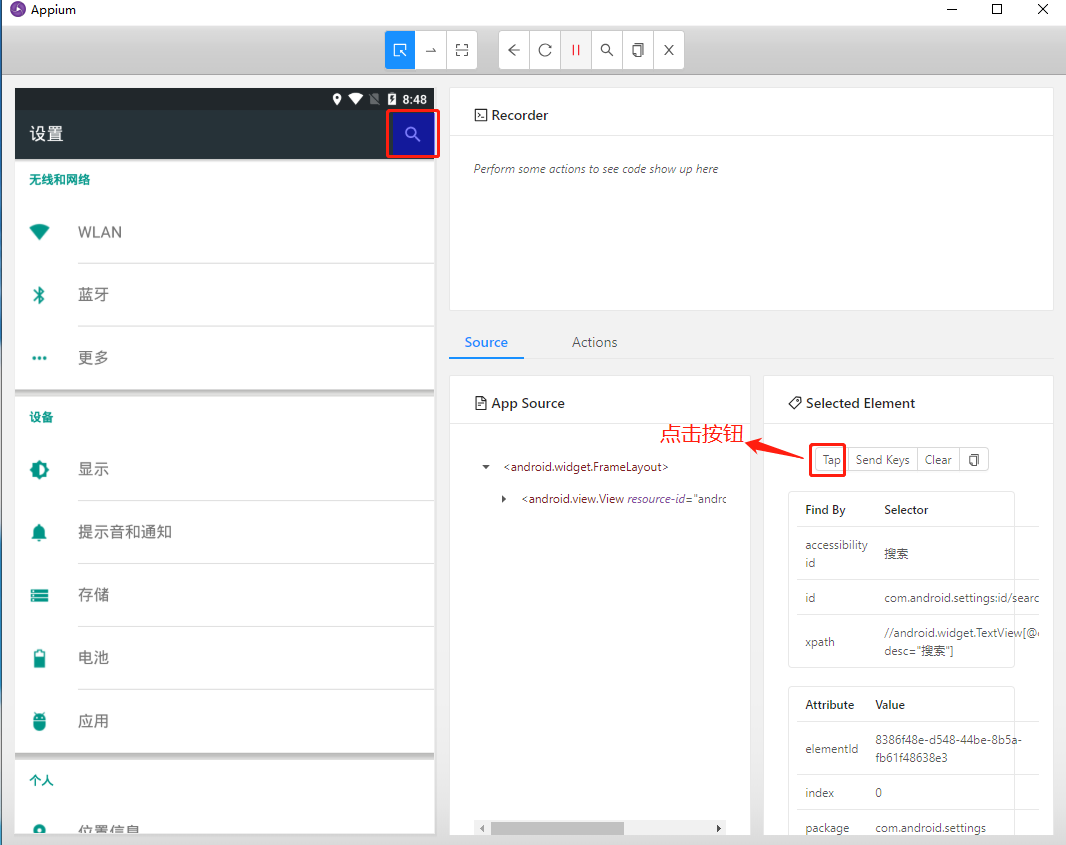Select 存储 item in device settings
1066x845 pixels.
coord(224,596)
